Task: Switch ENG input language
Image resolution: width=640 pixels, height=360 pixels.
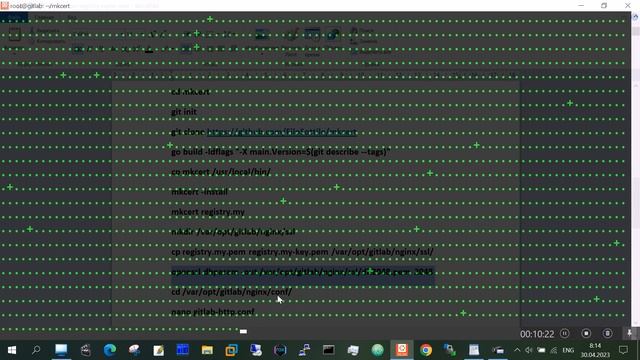Action: click(x=568, y=350)
